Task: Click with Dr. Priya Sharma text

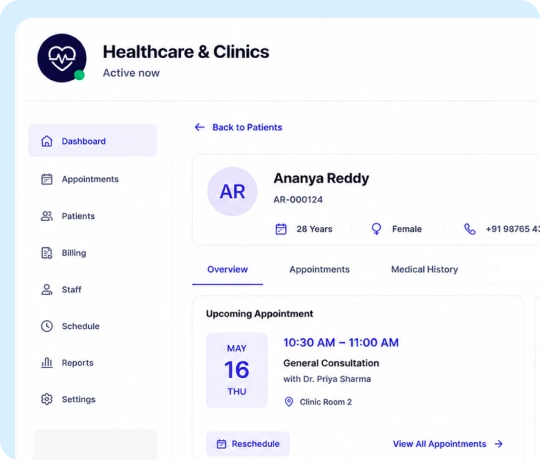Action: tap(327, 379)
